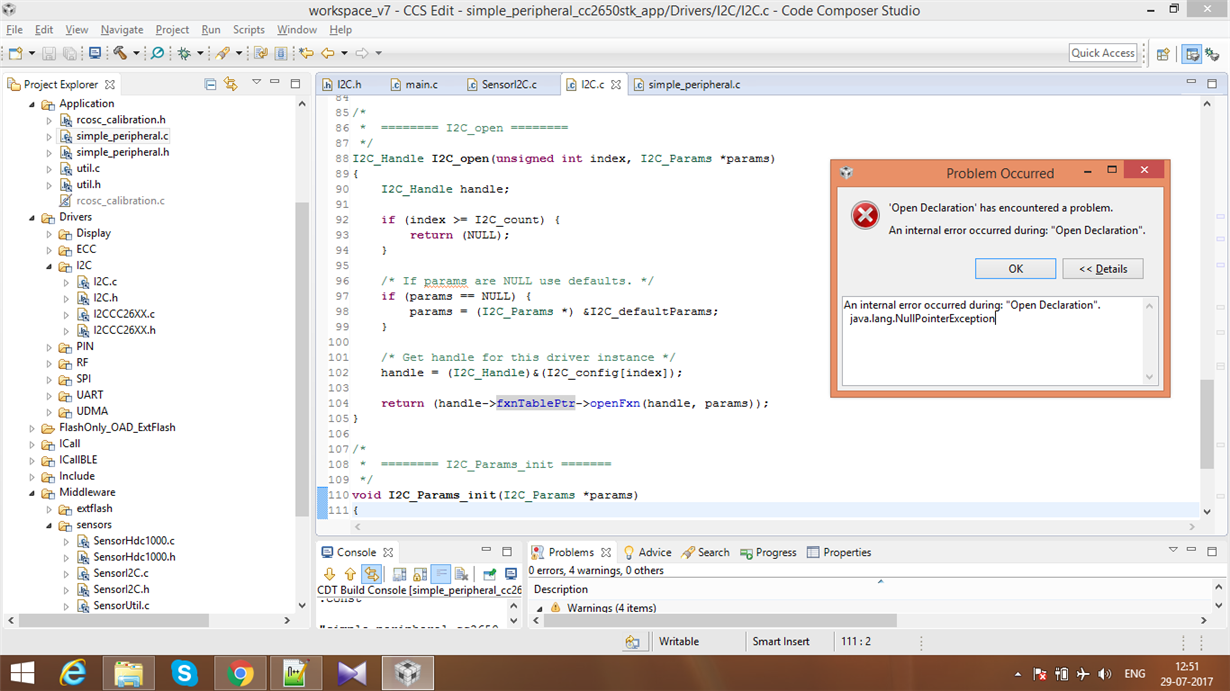Collapse the Middleware folder
1230x691 pixels.
(x=32, y=493)
